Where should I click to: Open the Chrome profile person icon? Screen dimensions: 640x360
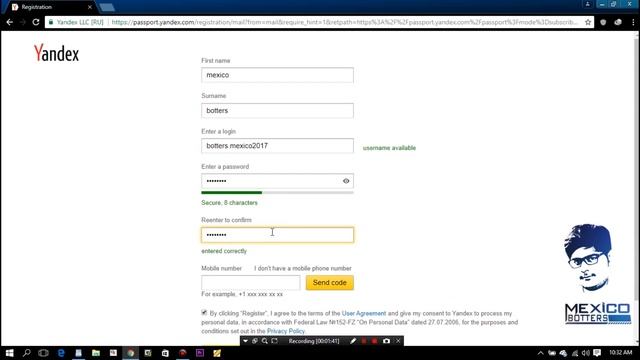587,4
